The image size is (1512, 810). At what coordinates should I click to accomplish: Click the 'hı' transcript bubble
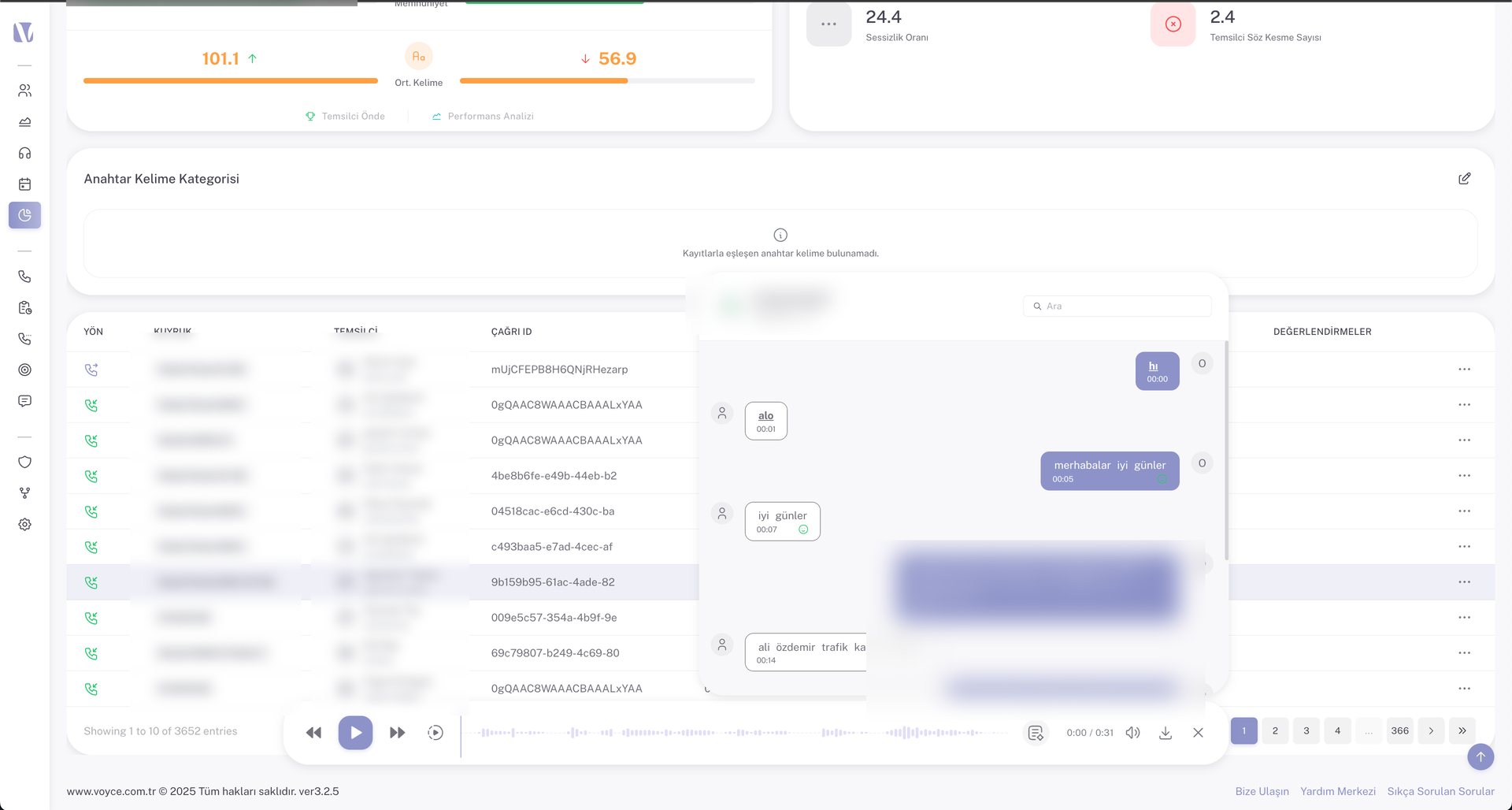coord(1157,371)
